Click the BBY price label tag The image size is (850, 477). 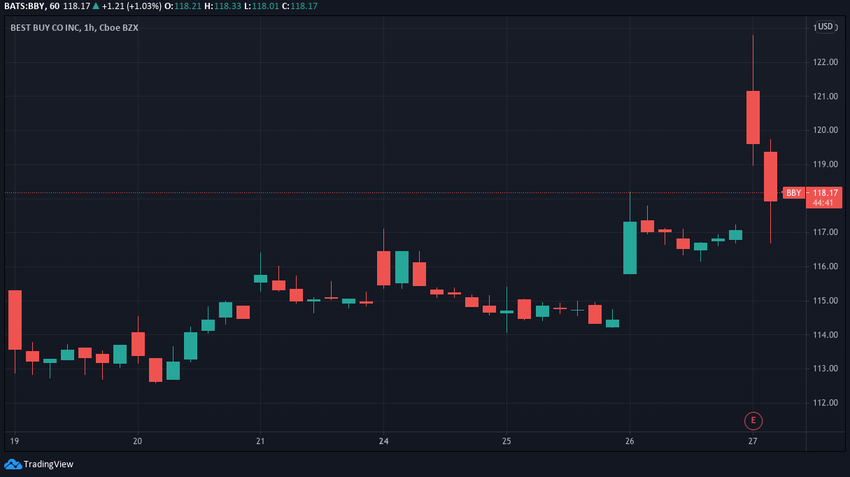point(794,193)
